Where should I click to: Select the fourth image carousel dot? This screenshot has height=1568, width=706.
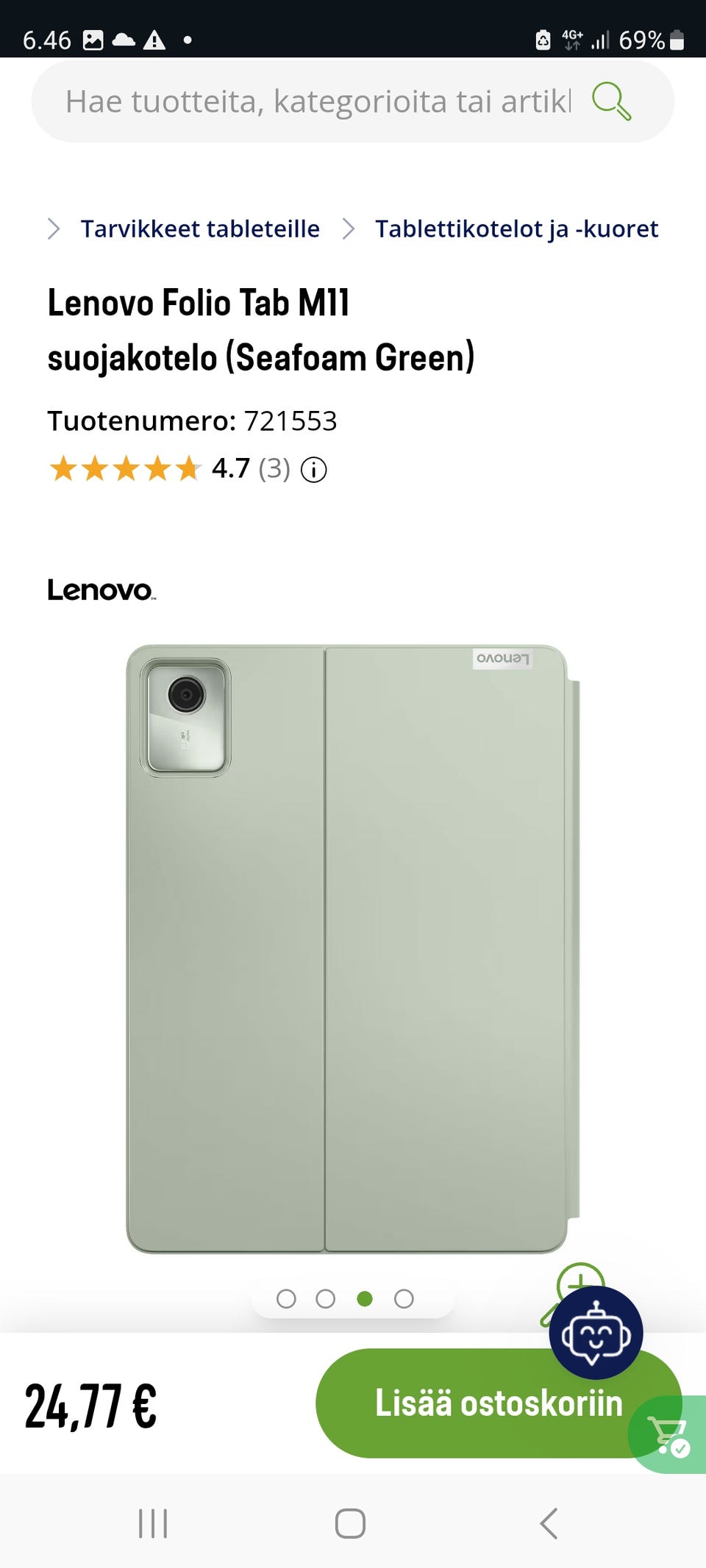click(404, 1299)
